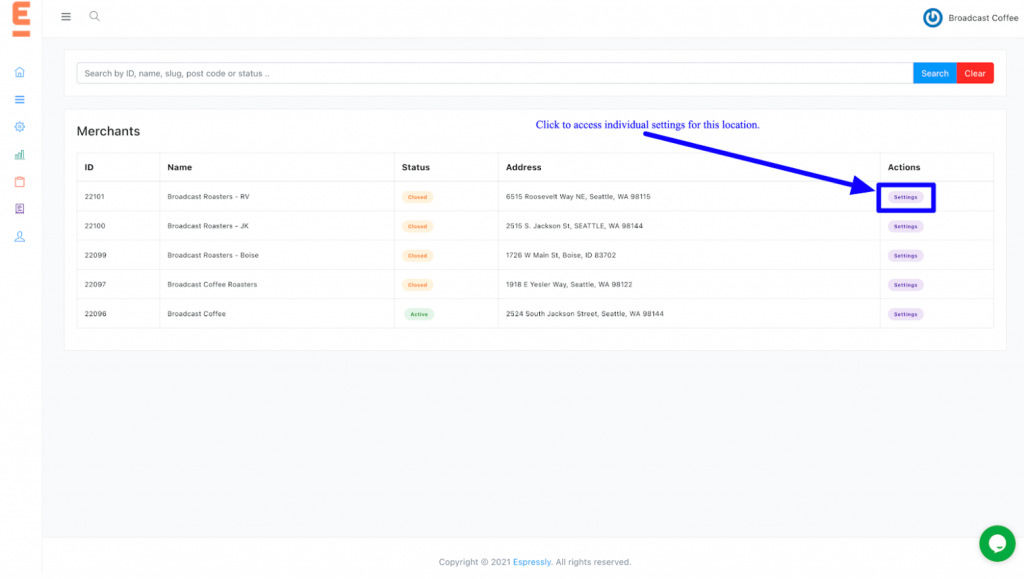This screenshot has height=579, width=1024.
Task: Open Settings for Broadcast Roasters - RV
Action: coord(905,197)
